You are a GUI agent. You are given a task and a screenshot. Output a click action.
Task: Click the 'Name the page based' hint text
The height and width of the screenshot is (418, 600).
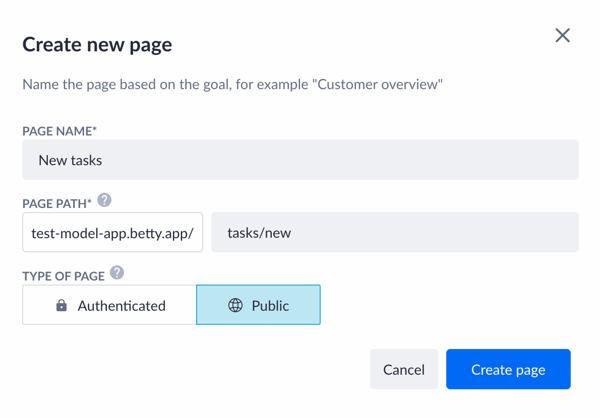point(120,85)
